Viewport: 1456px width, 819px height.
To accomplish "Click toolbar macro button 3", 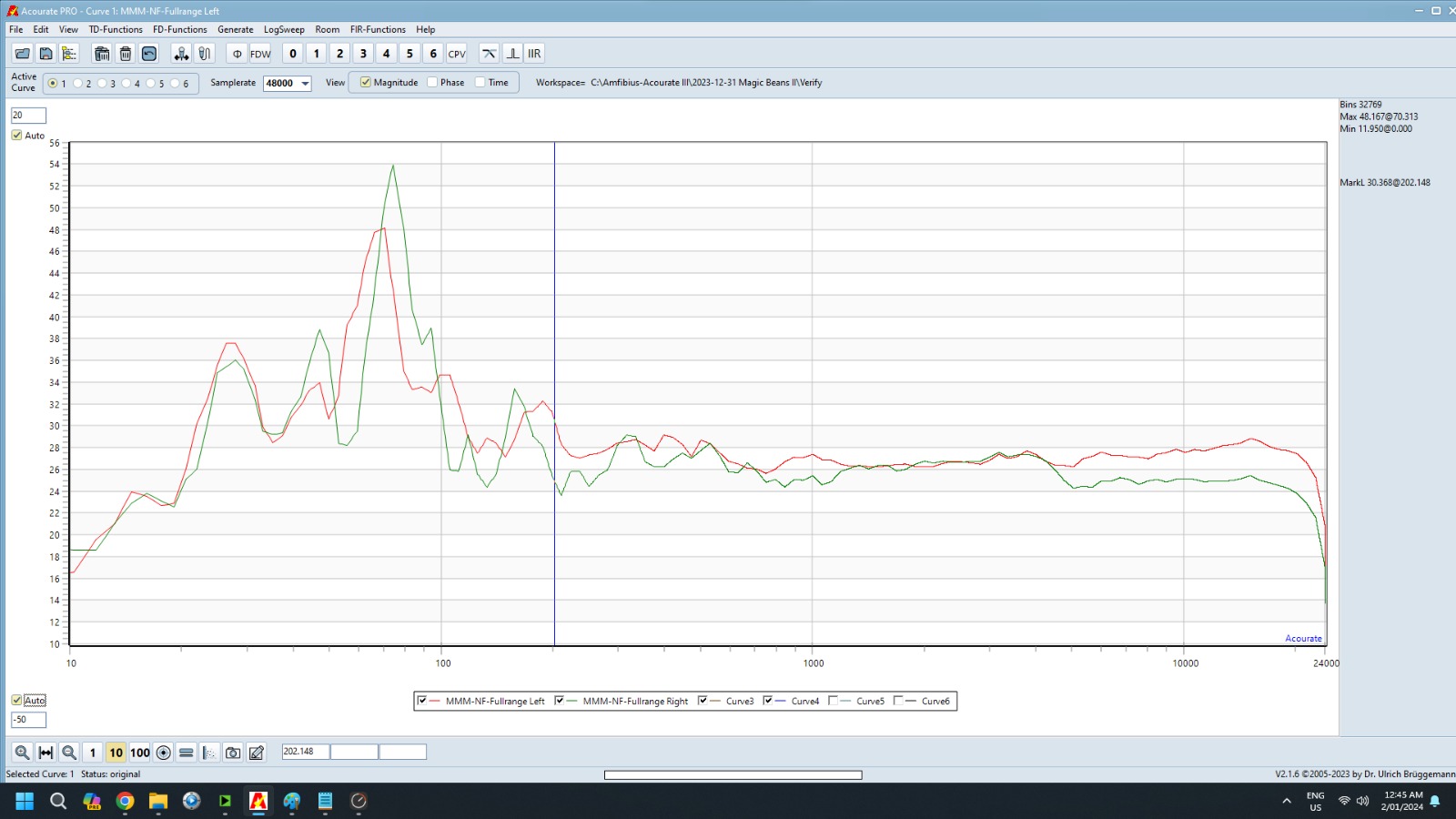I will 363,54.
